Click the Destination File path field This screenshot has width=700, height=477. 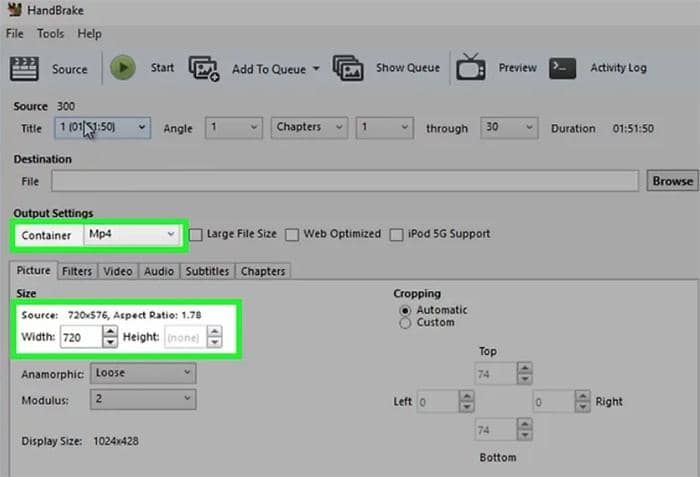pos(345,181)
